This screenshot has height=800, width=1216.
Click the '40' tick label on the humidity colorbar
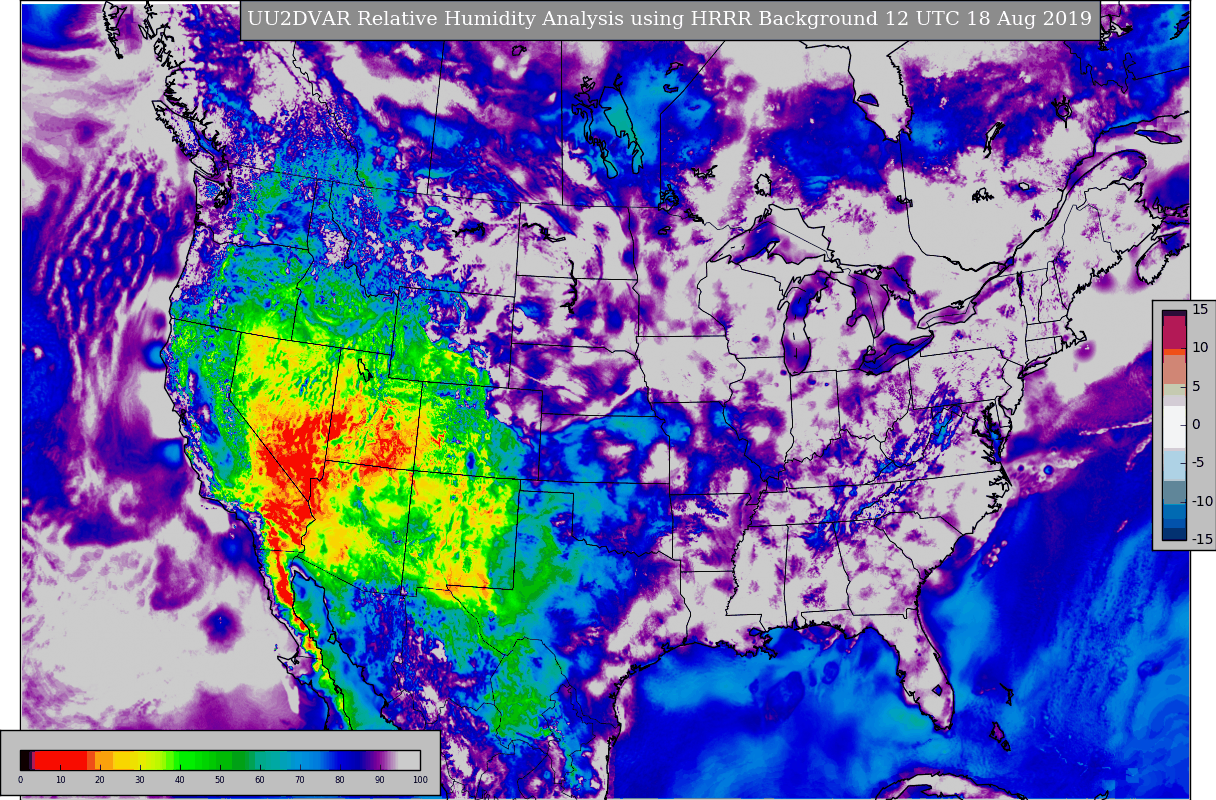180,779
